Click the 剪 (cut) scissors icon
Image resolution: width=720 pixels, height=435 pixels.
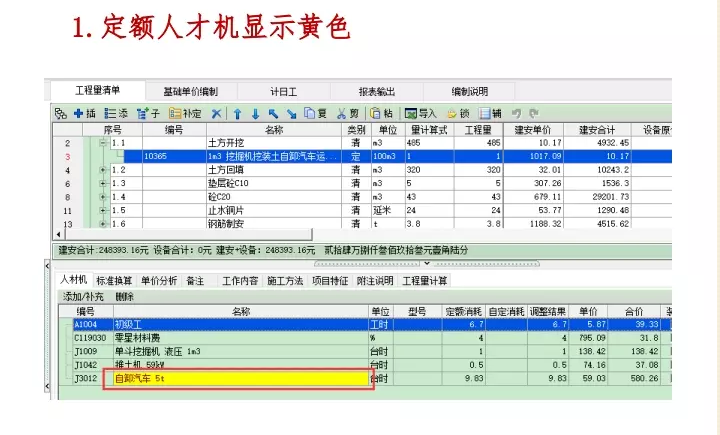(348, 114)
